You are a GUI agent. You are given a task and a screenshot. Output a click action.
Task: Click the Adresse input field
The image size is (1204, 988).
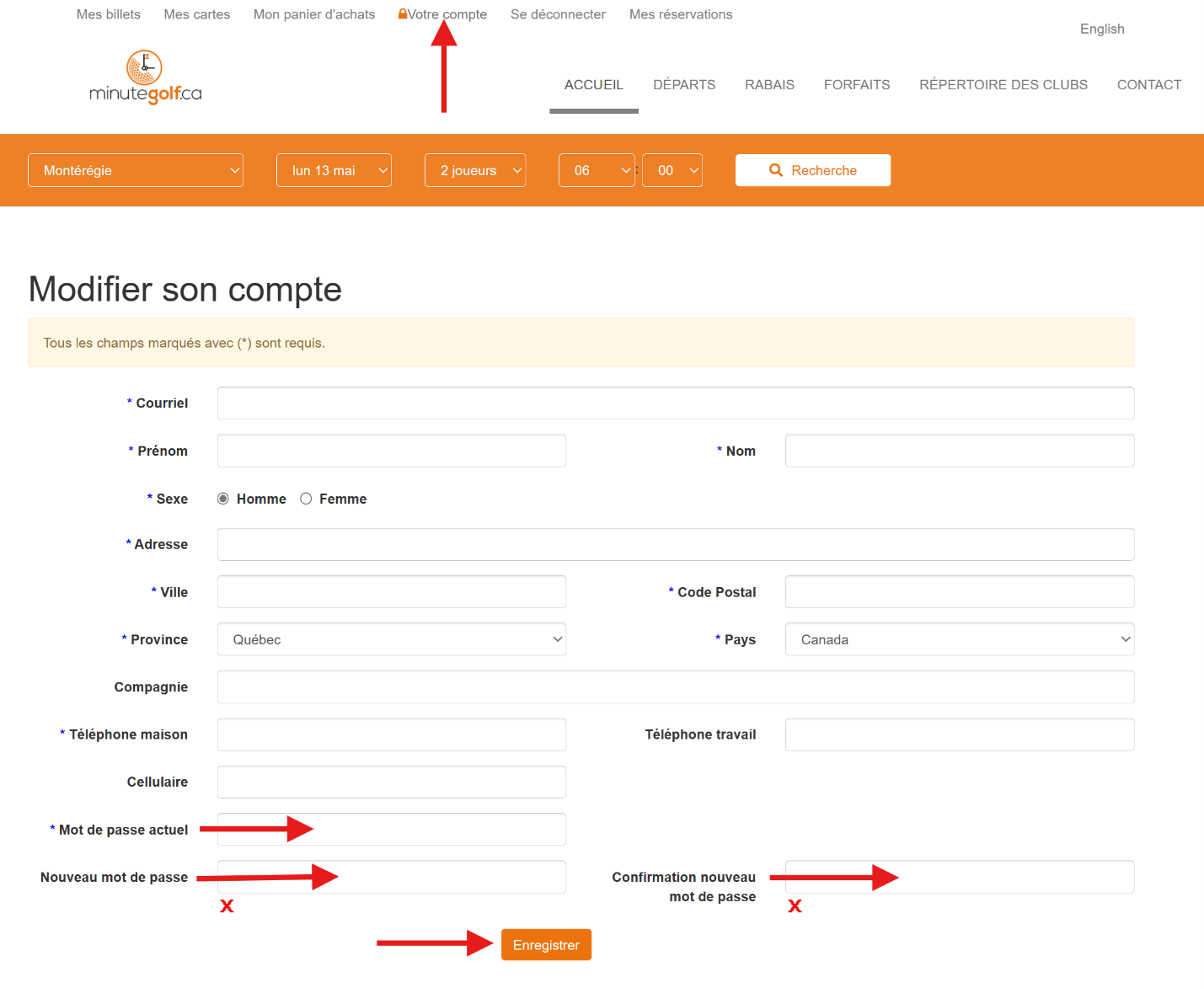676,544
